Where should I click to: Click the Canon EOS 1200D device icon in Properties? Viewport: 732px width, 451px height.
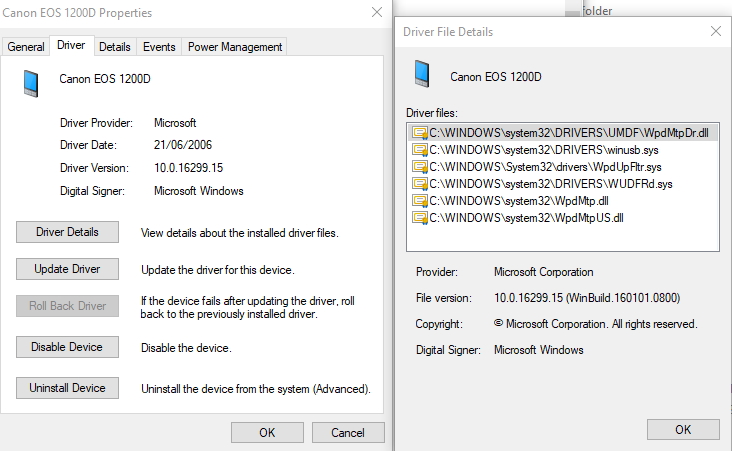pyautogui.click(x=31, y=84)
